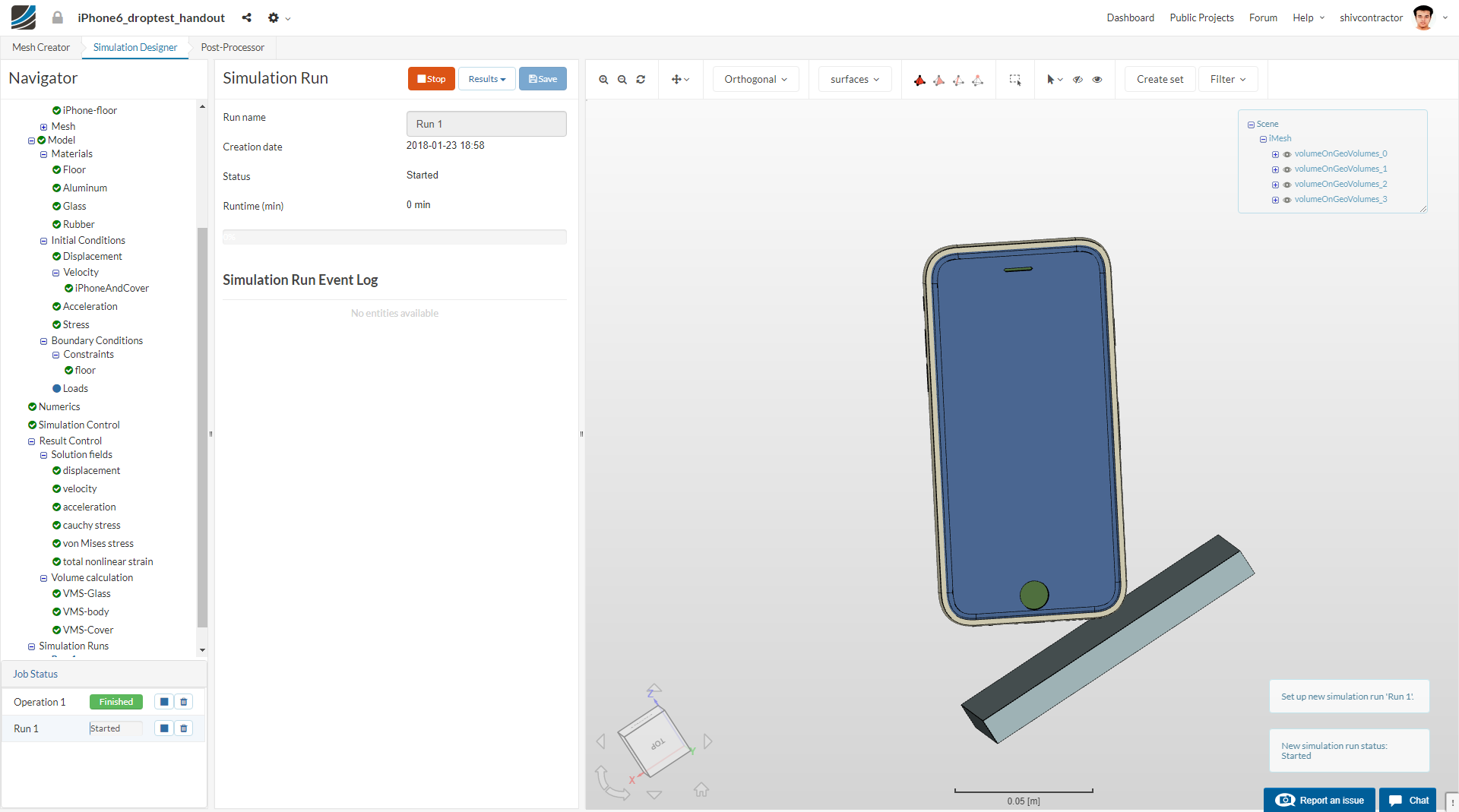Click the show-all eye icon in toolbar
This screenshot has height=812, width=1459.
(1097, 80)
